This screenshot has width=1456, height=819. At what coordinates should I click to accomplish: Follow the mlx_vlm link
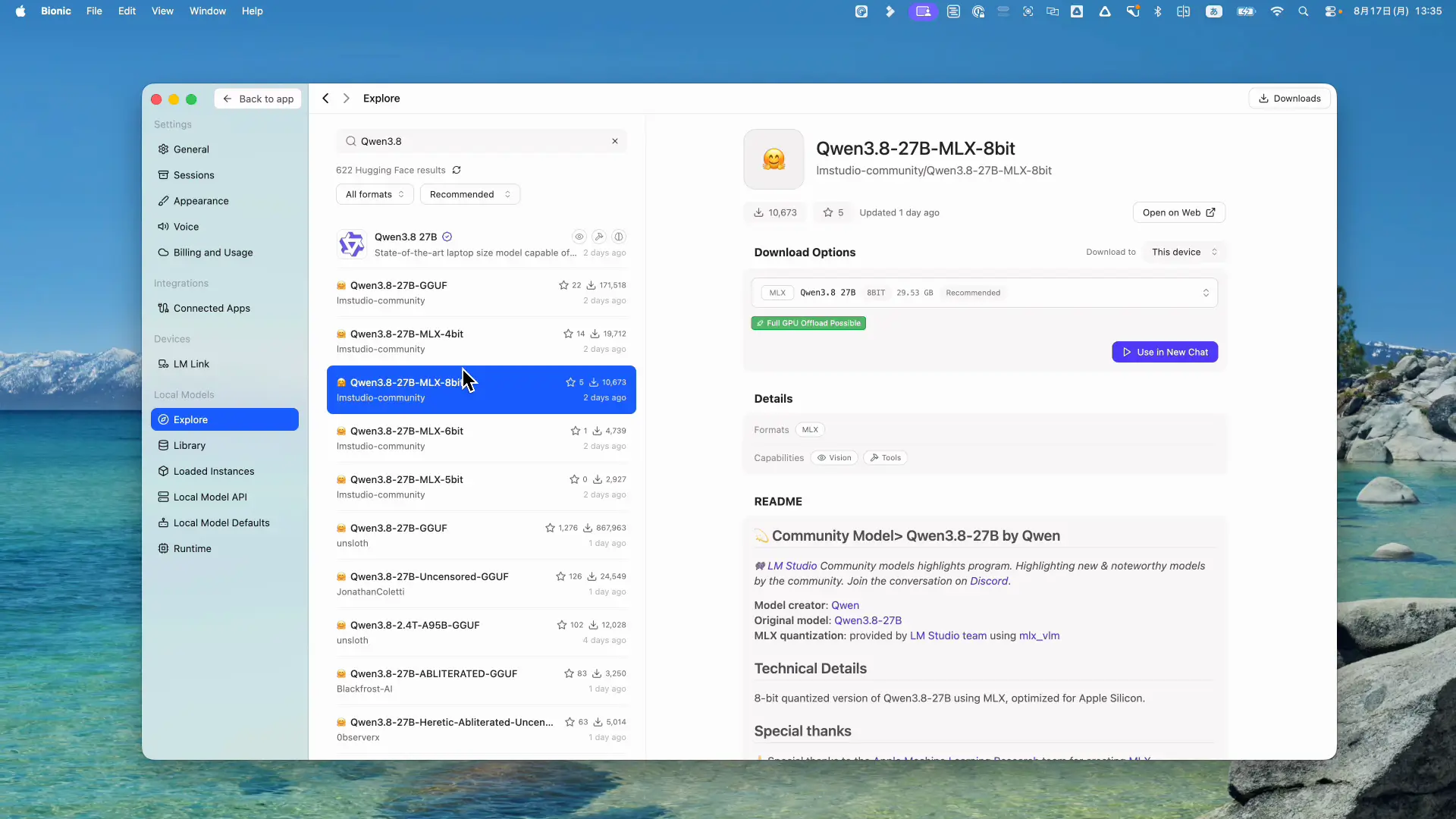coord(1040,635)
